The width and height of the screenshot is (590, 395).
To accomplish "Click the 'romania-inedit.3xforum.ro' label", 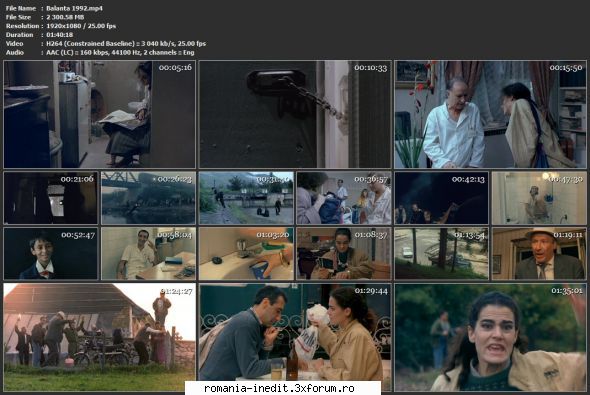I will 279,388.
